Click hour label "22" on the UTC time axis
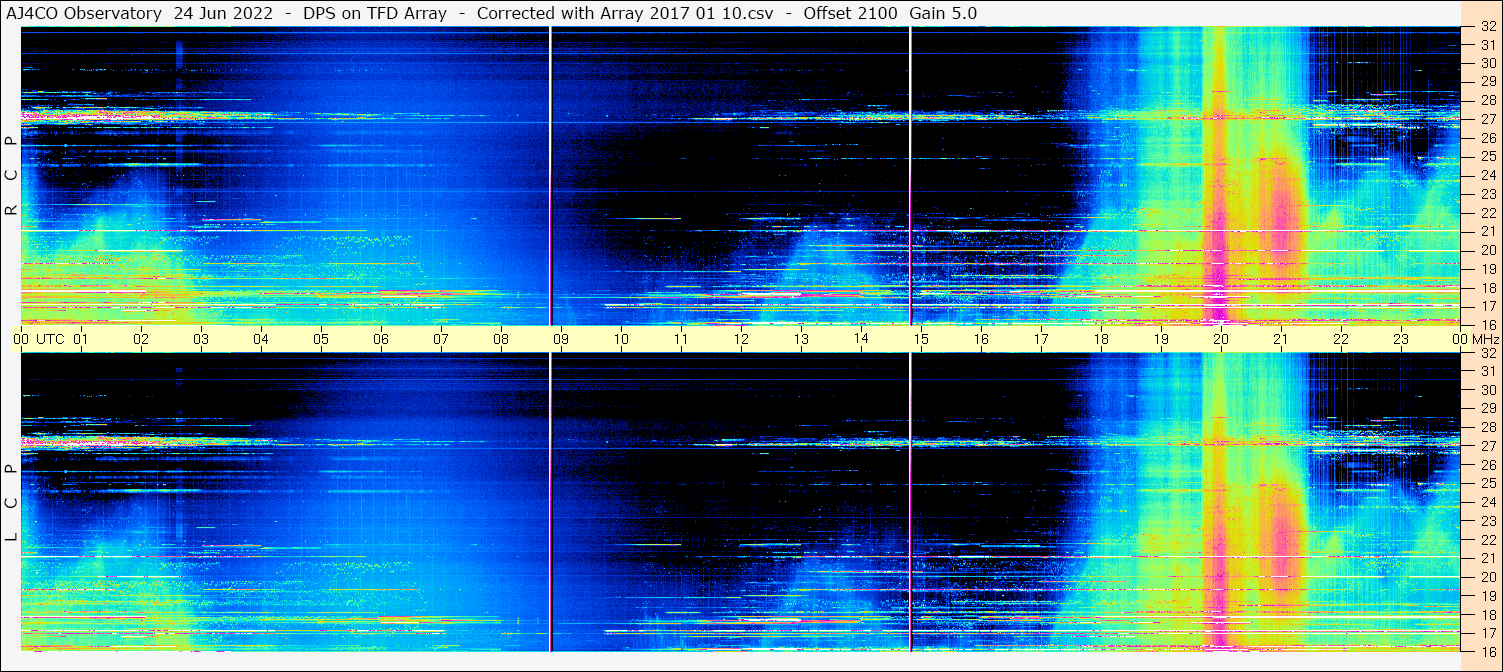This screenshot has width=1503, height=672. [x=1341, y=339]
